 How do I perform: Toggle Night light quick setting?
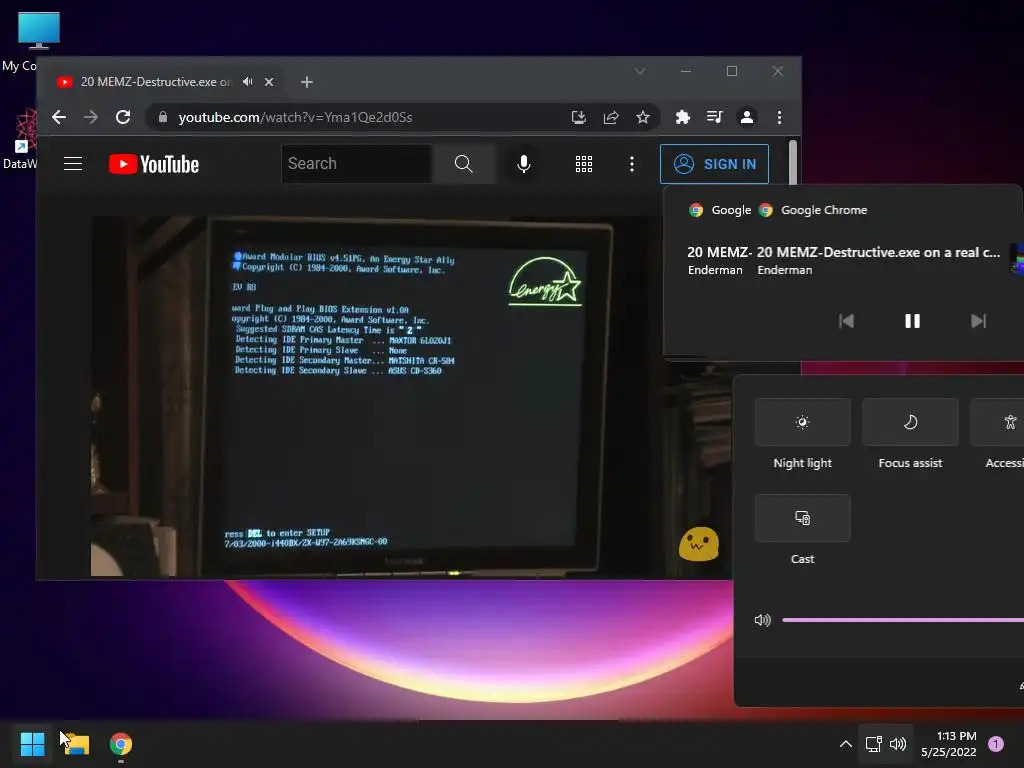pos(803,422)
